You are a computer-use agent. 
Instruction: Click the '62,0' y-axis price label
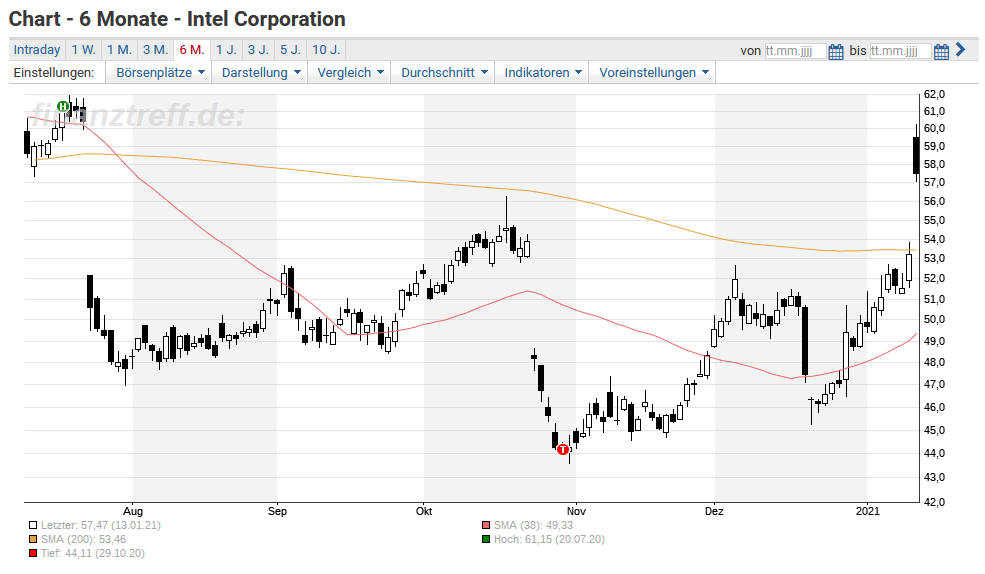934,94
